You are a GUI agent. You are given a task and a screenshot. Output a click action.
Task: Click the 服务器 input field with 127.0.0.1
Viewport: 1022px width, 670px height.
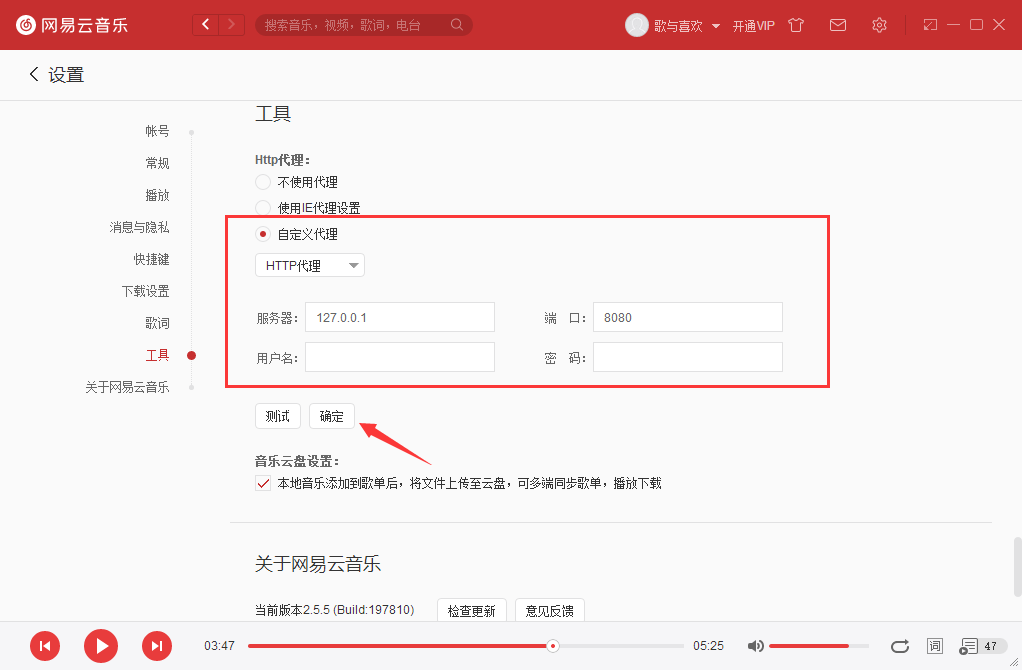click(x=400, y=317)
